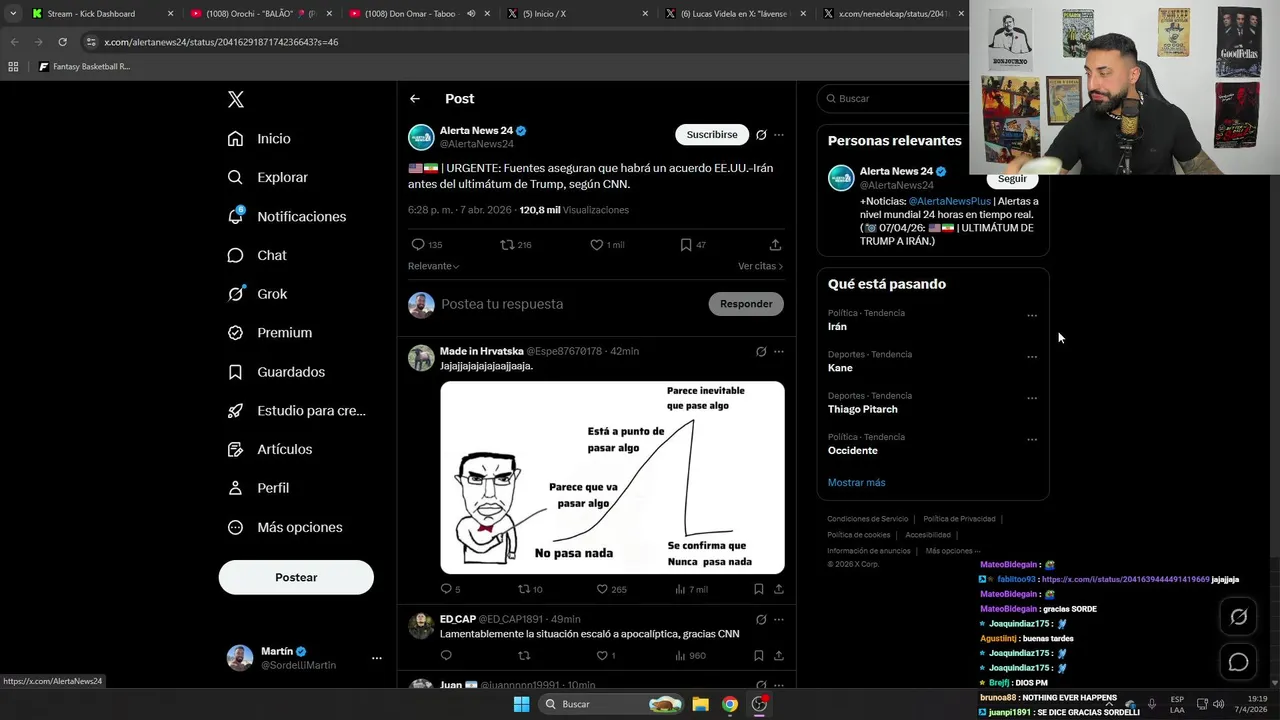Click the back arrow next to Post

[415, 99]
